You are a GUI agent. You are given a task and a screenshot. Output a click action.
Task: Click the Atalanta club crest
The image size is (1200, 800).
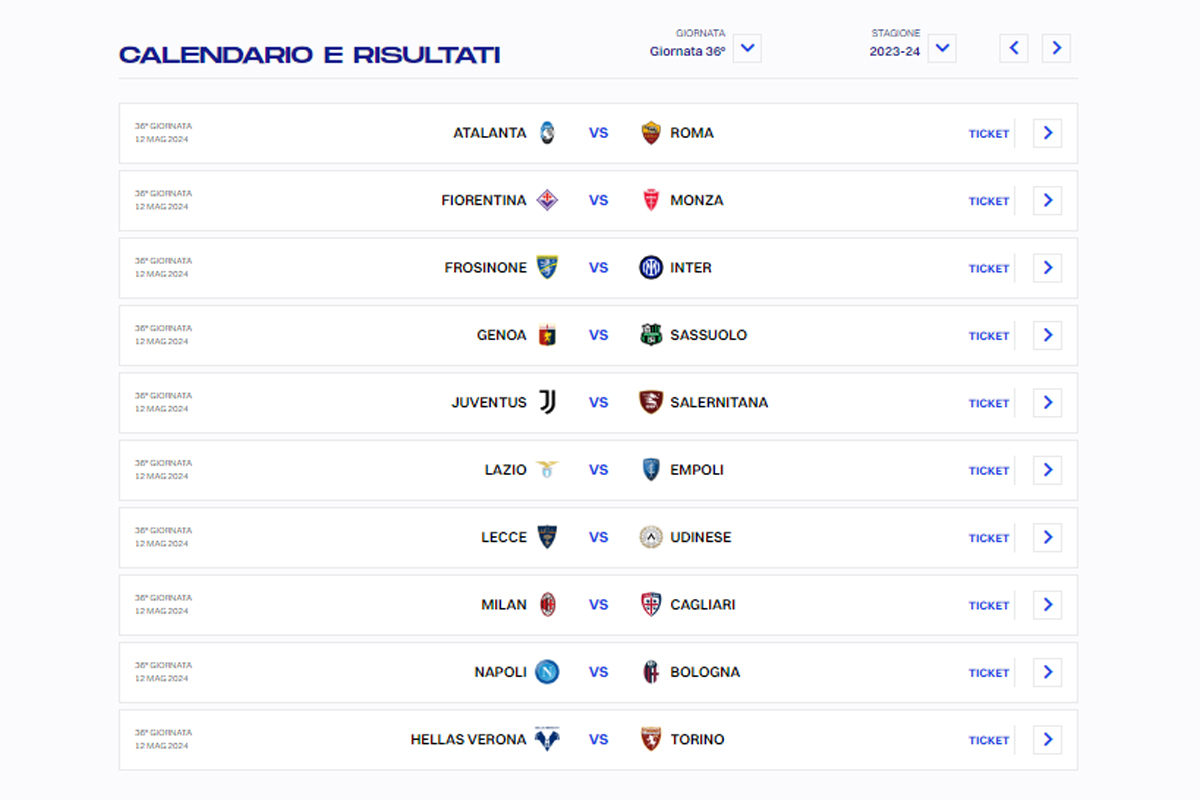[x=547, y=133]
